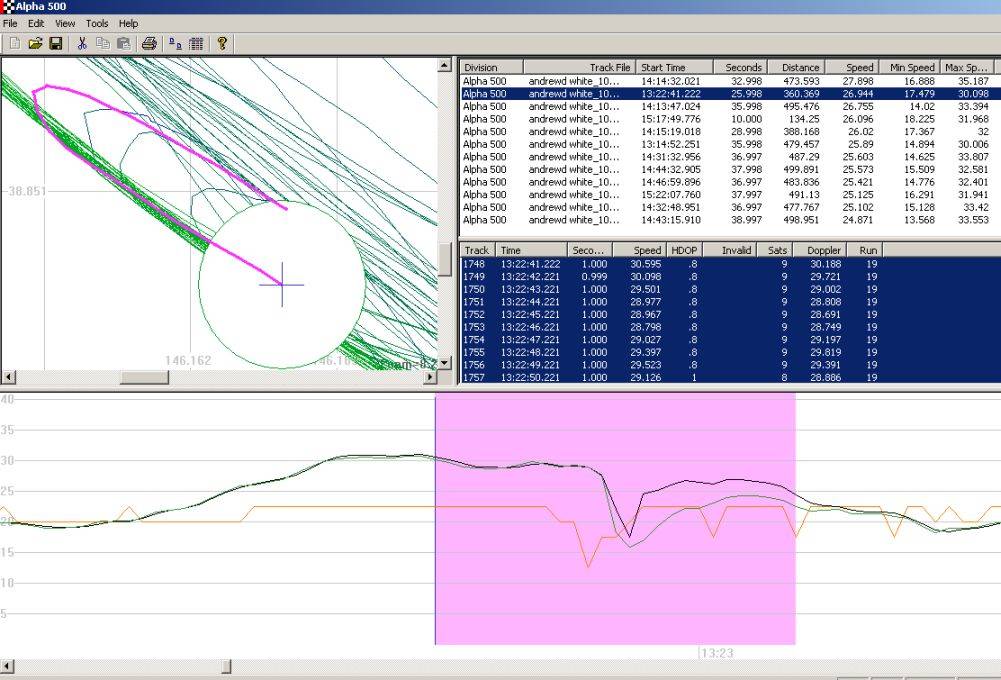This screenshot has width=1001, height=680.
Task: Open the Tools menu
Action: (97, 23)
